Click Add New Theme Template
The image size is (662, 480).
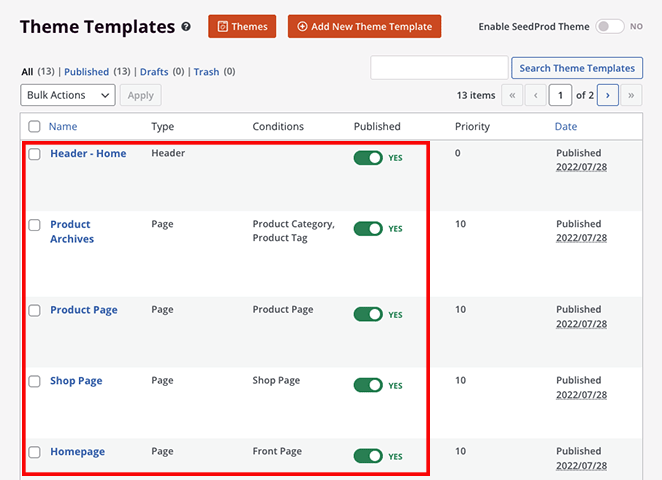coord(364,27)
